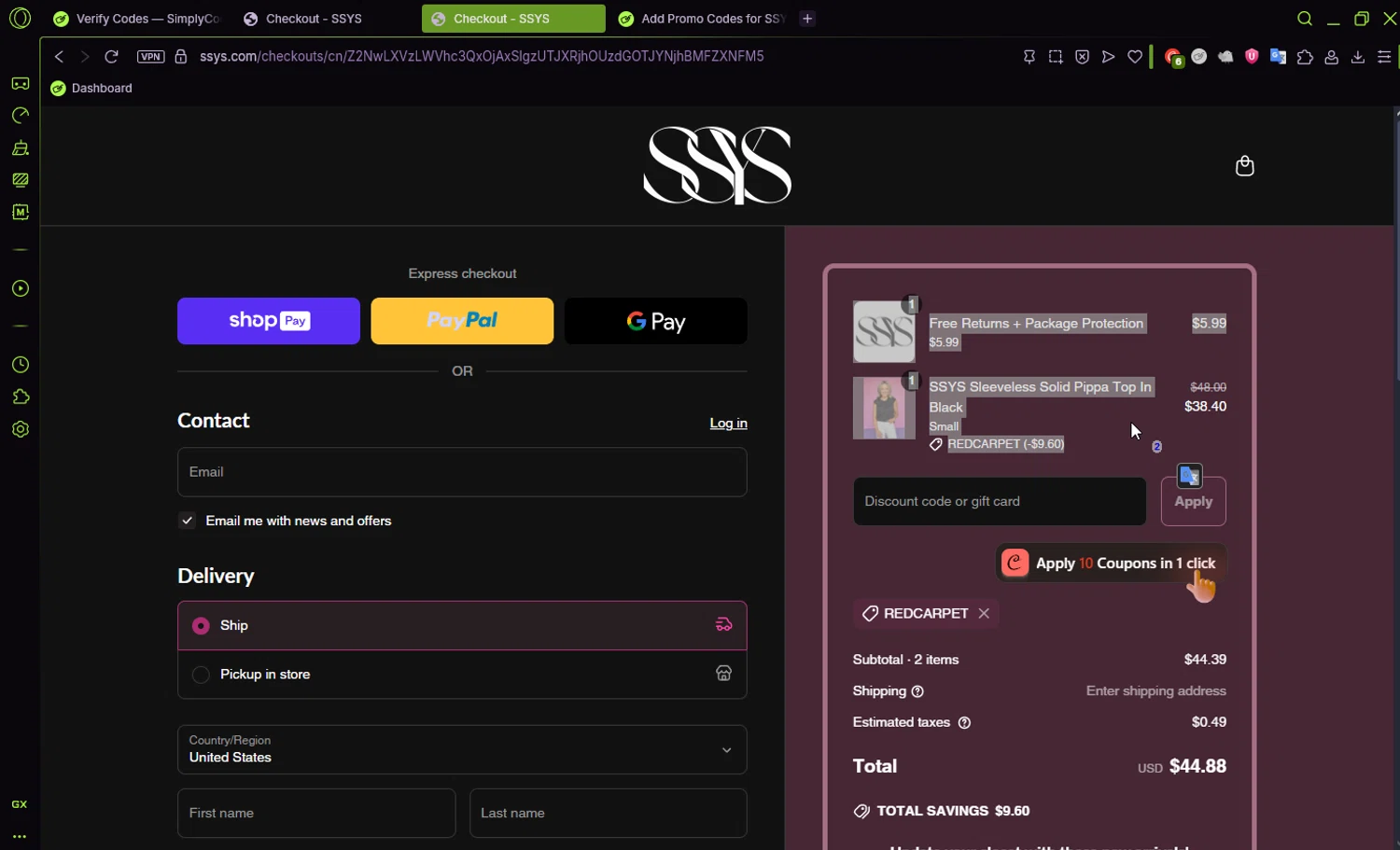Screen dimensions: 1400x850
Task: Open Google Translate extension in toolbar
Action: (1279, 57)
